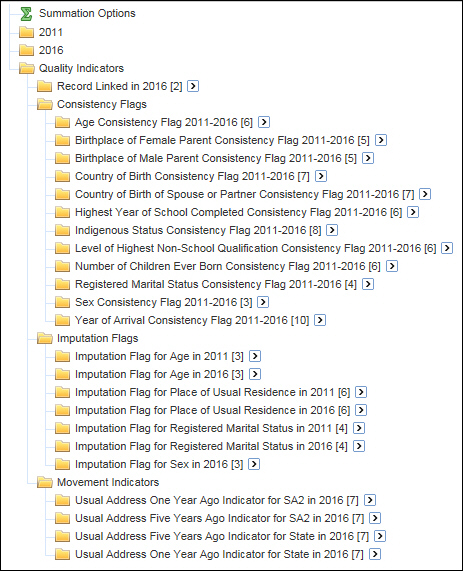Expand arrow for Birthplace of Male Parent Consistency Flag

368,158
